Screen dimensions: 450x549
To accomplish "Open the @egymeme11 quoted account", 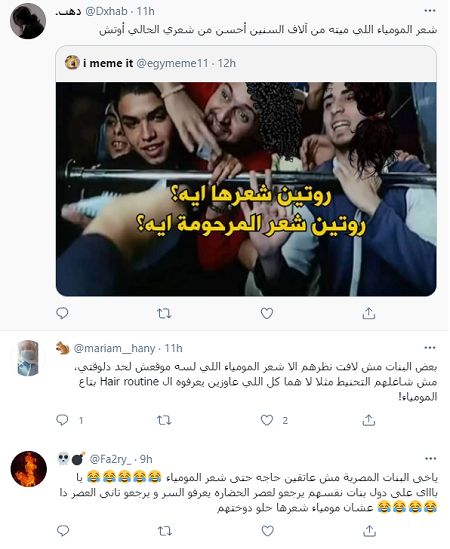I will 172,63.
